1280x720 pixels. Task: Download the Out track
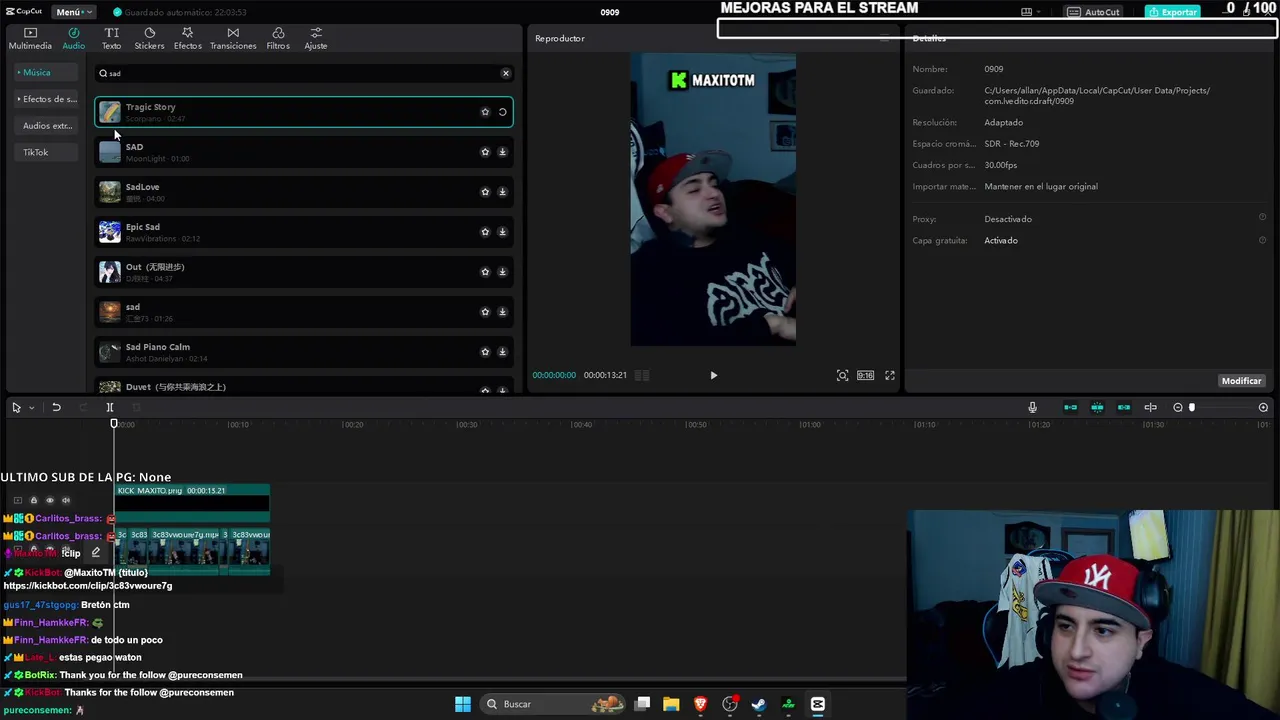coord(502,272)
